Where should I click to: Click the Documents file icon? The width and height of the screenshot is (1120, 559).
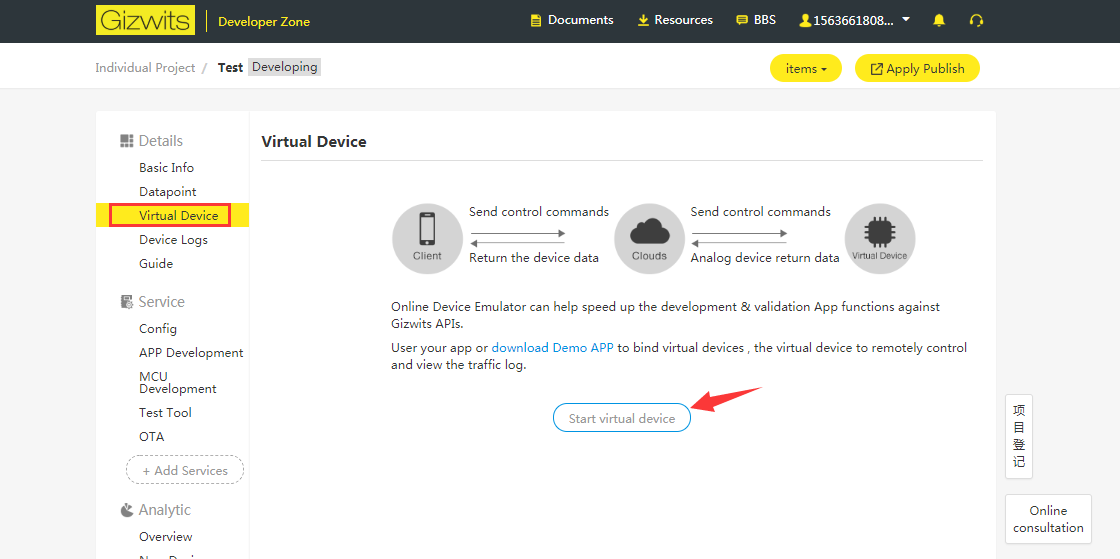(x=536, y=21)
